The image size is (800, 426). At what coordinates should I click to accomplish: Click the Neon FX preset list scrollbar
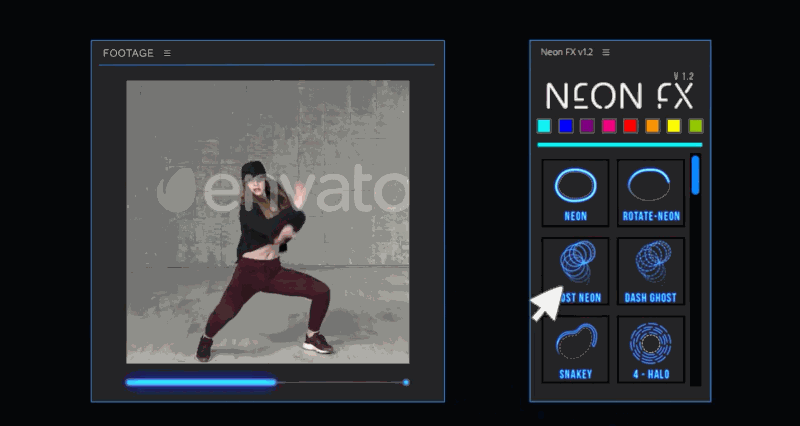tap(695, 175)
